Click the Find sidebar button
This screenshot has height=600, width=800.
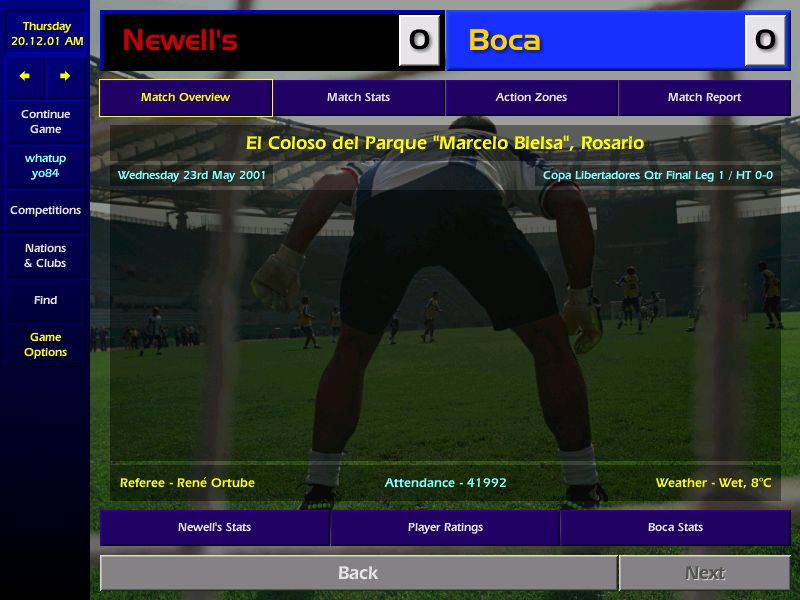click(45, 300)
